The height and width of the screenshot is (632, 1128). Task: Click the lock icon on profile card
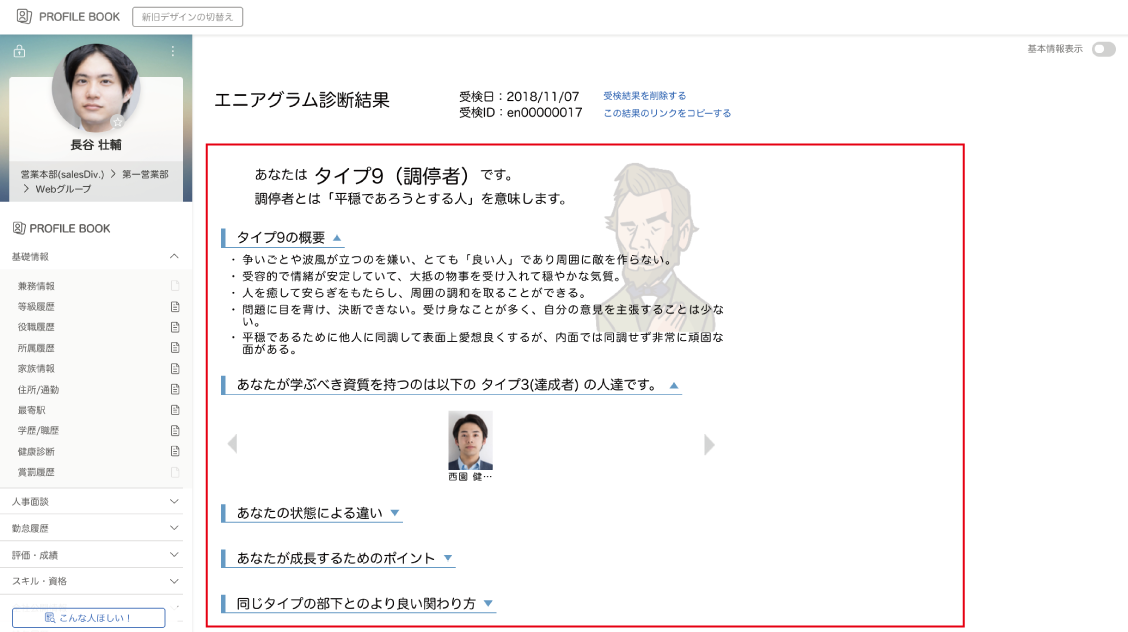(x=19, y=51)
